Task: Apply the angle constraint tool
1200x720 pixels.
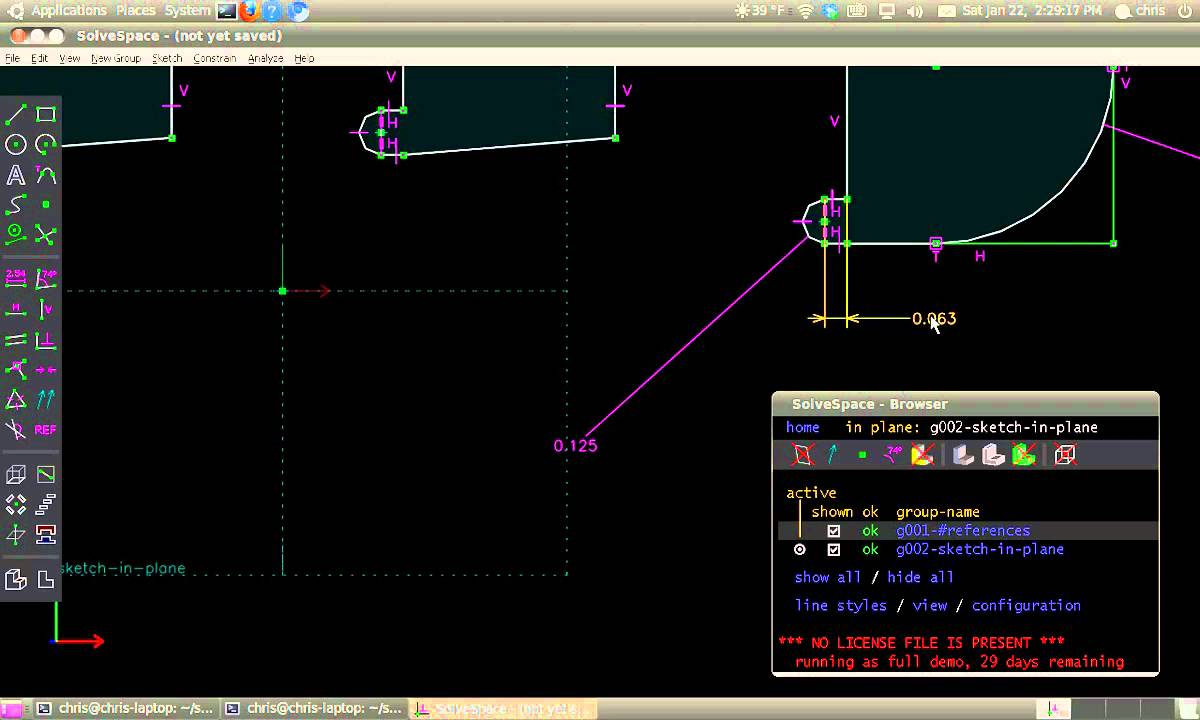Action: click(46, 279)
